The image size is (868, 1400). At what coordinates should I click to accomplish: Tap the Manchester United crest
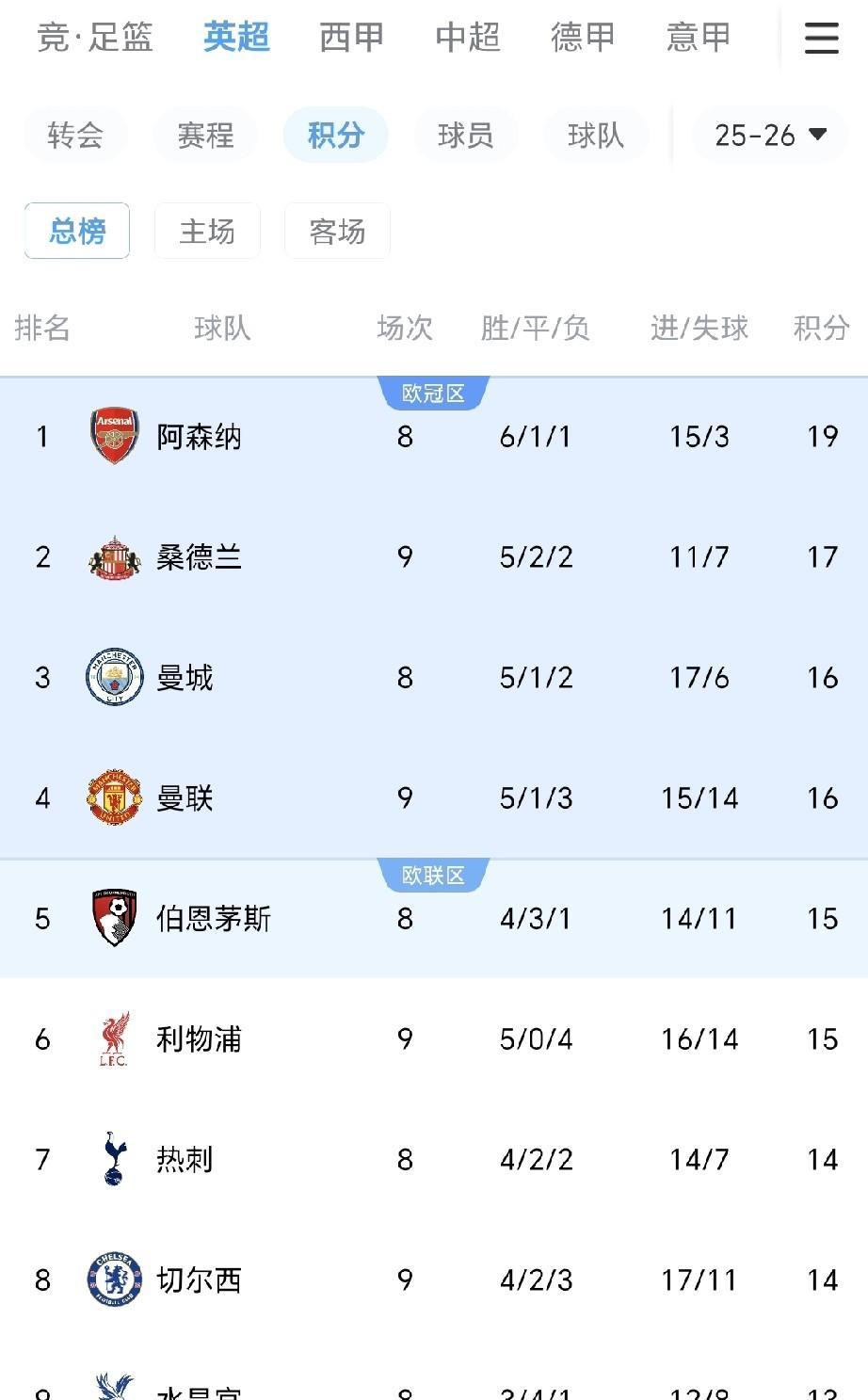click(114, 797)
